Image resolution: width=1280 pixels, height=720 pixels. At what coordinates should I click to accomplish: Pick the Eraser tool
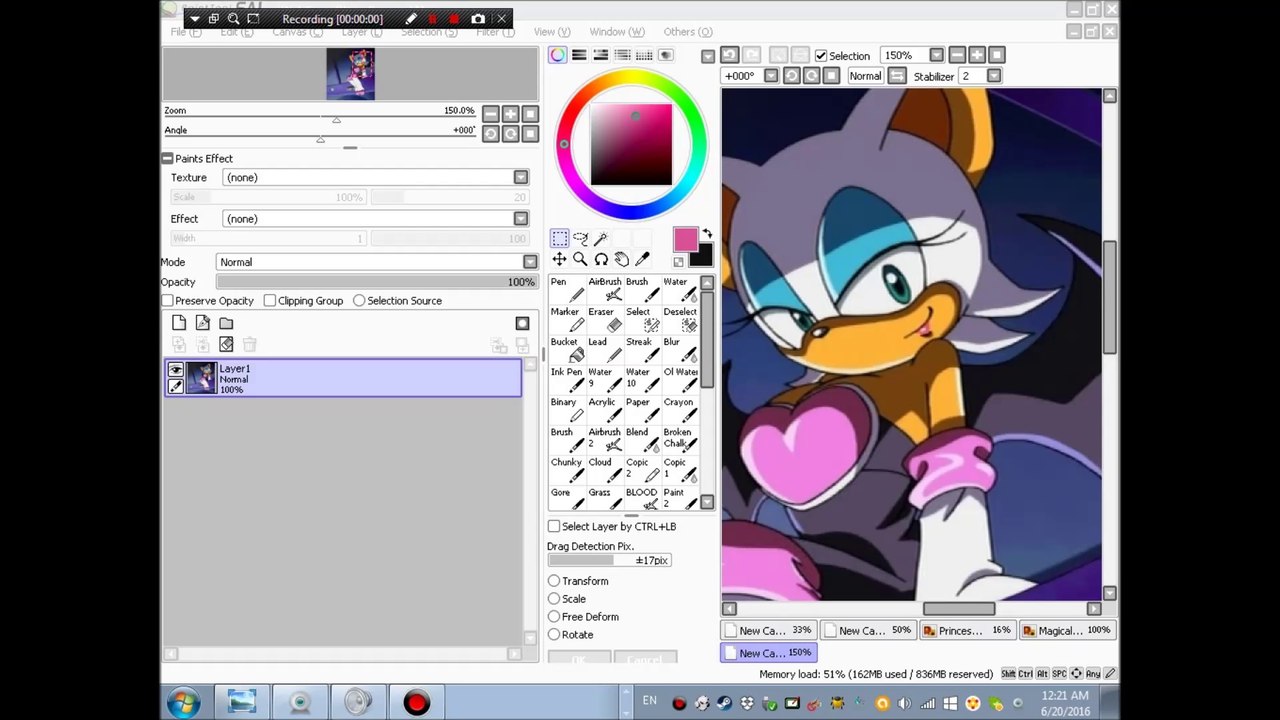[605, 320]
